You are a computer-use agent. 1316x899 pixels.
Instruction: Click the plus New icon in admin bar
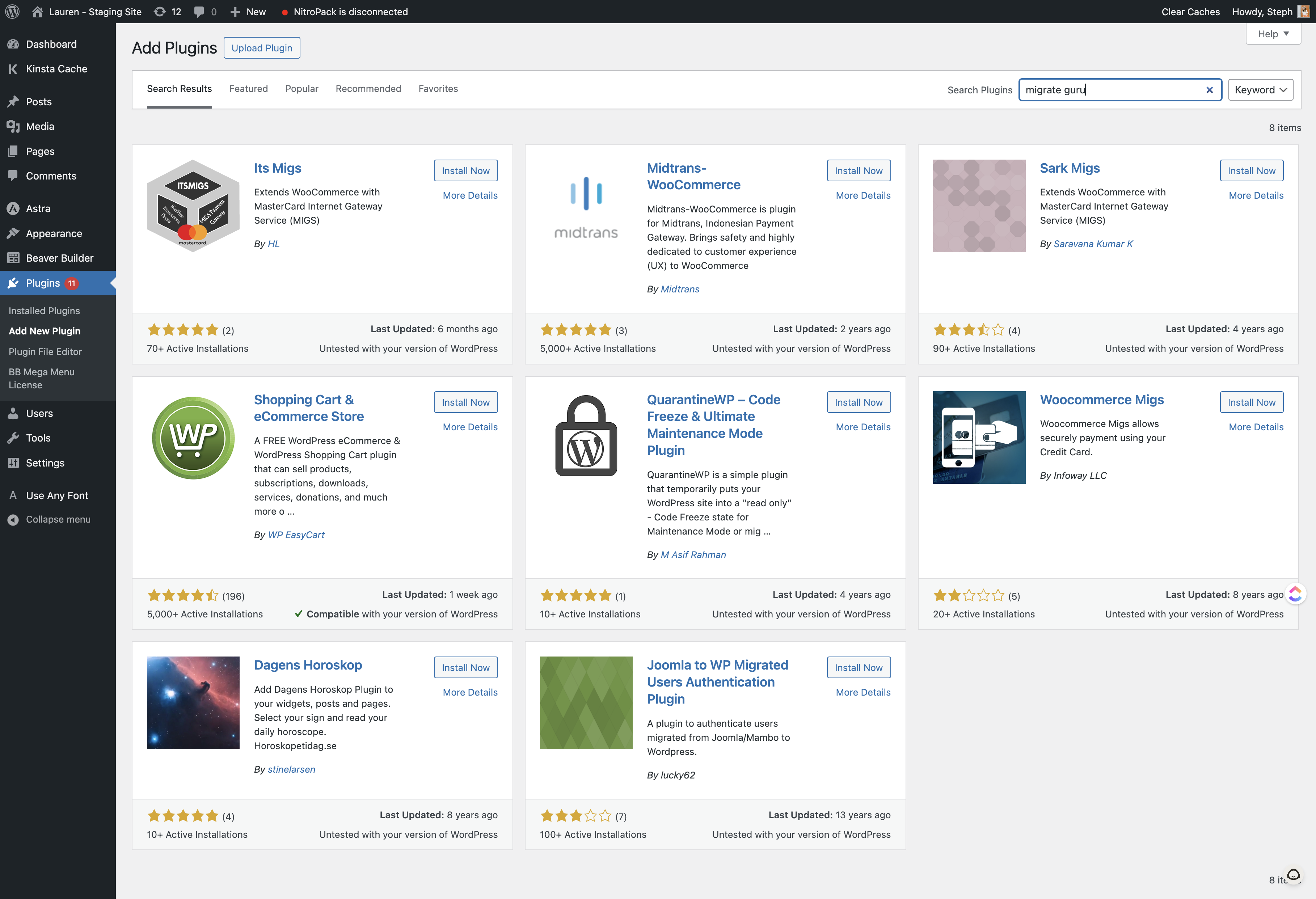click(248, 11)
